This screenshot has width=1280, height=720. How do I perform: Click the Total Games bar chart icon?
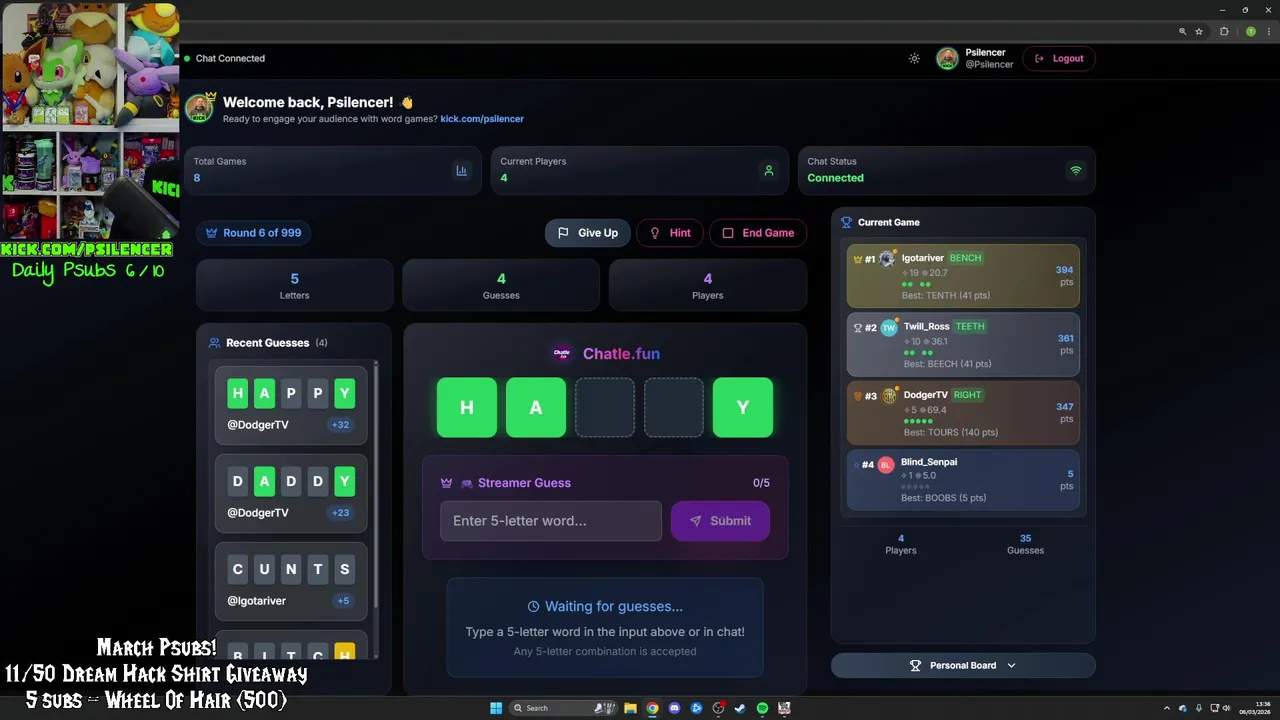point(461,170)
